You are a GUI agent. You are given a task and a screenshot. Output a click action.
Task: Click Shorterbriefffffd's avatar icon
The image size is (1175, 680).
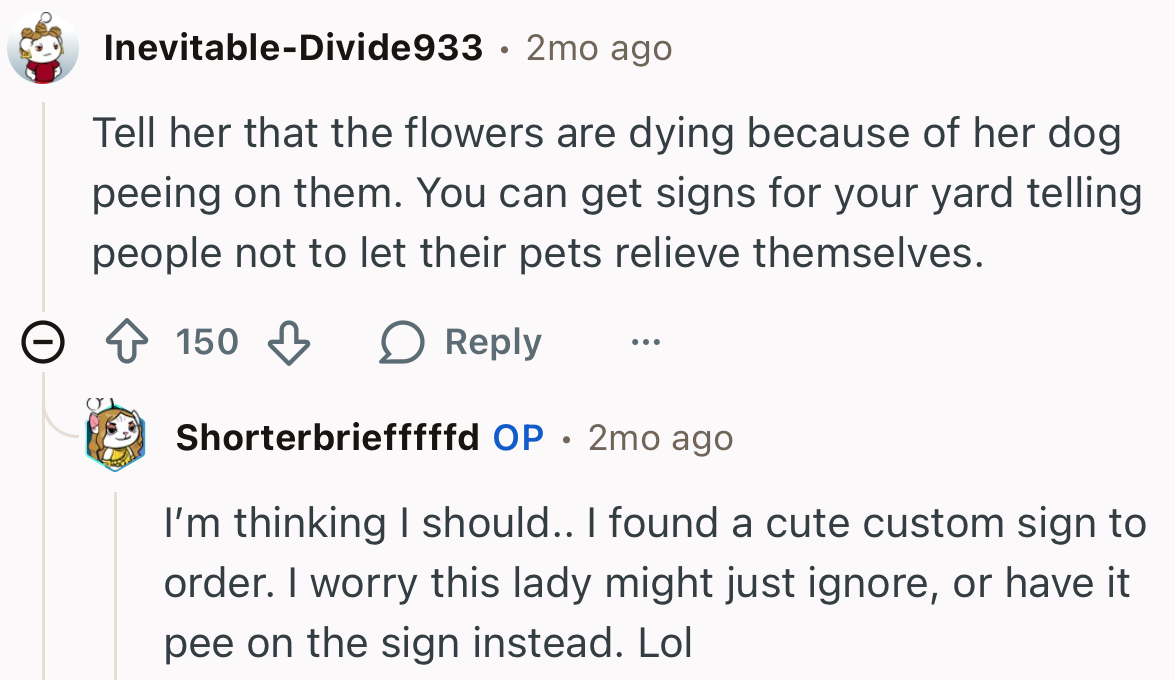pos(115,435)
